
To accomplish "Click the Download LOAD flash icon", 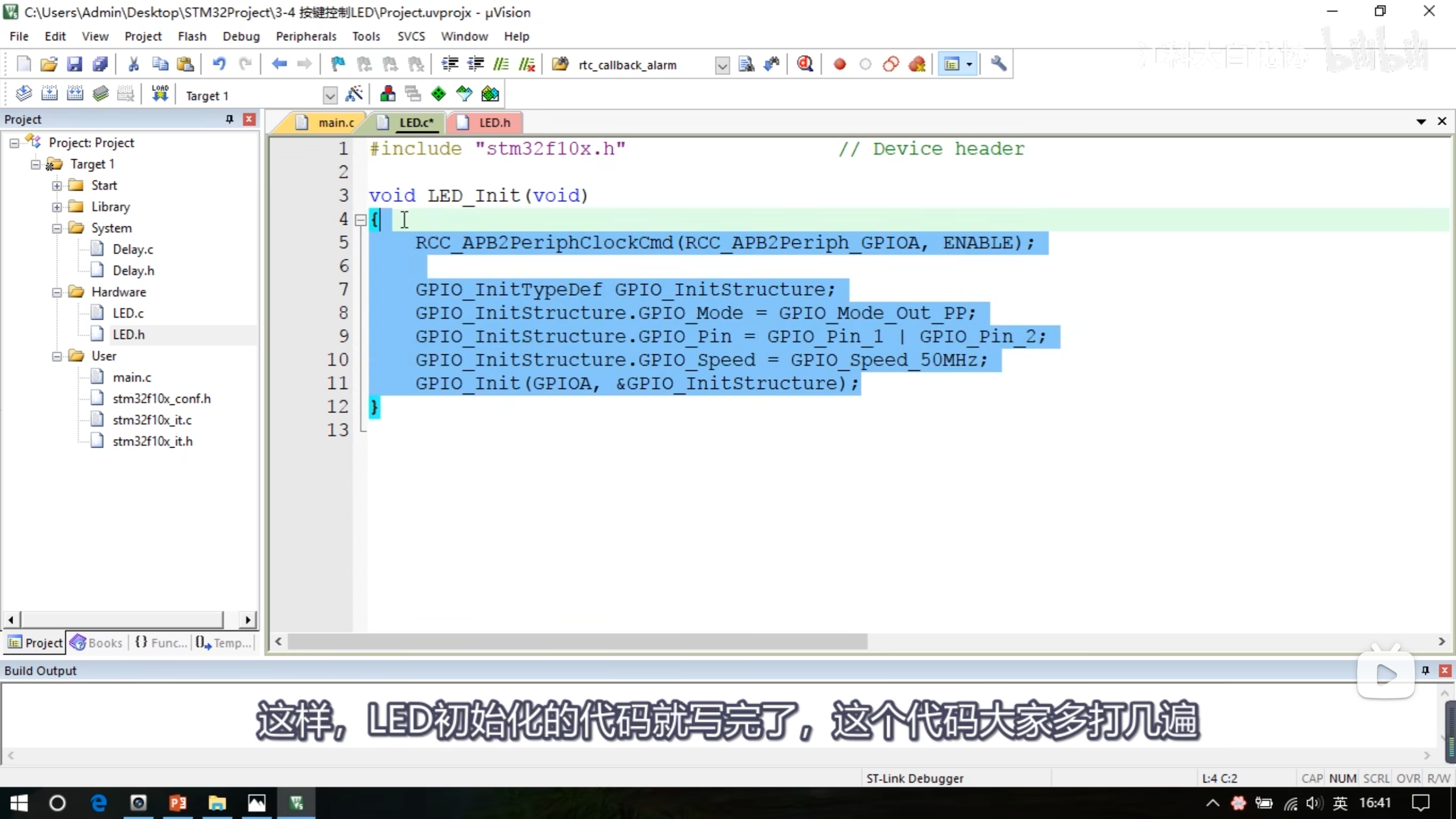I will (160, 94).
